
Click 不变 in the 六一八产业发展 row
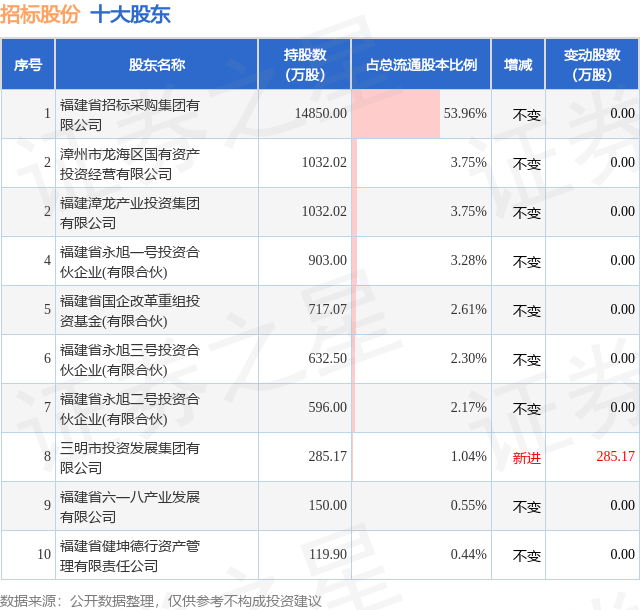pyautogui.click(x=527, y=507)
